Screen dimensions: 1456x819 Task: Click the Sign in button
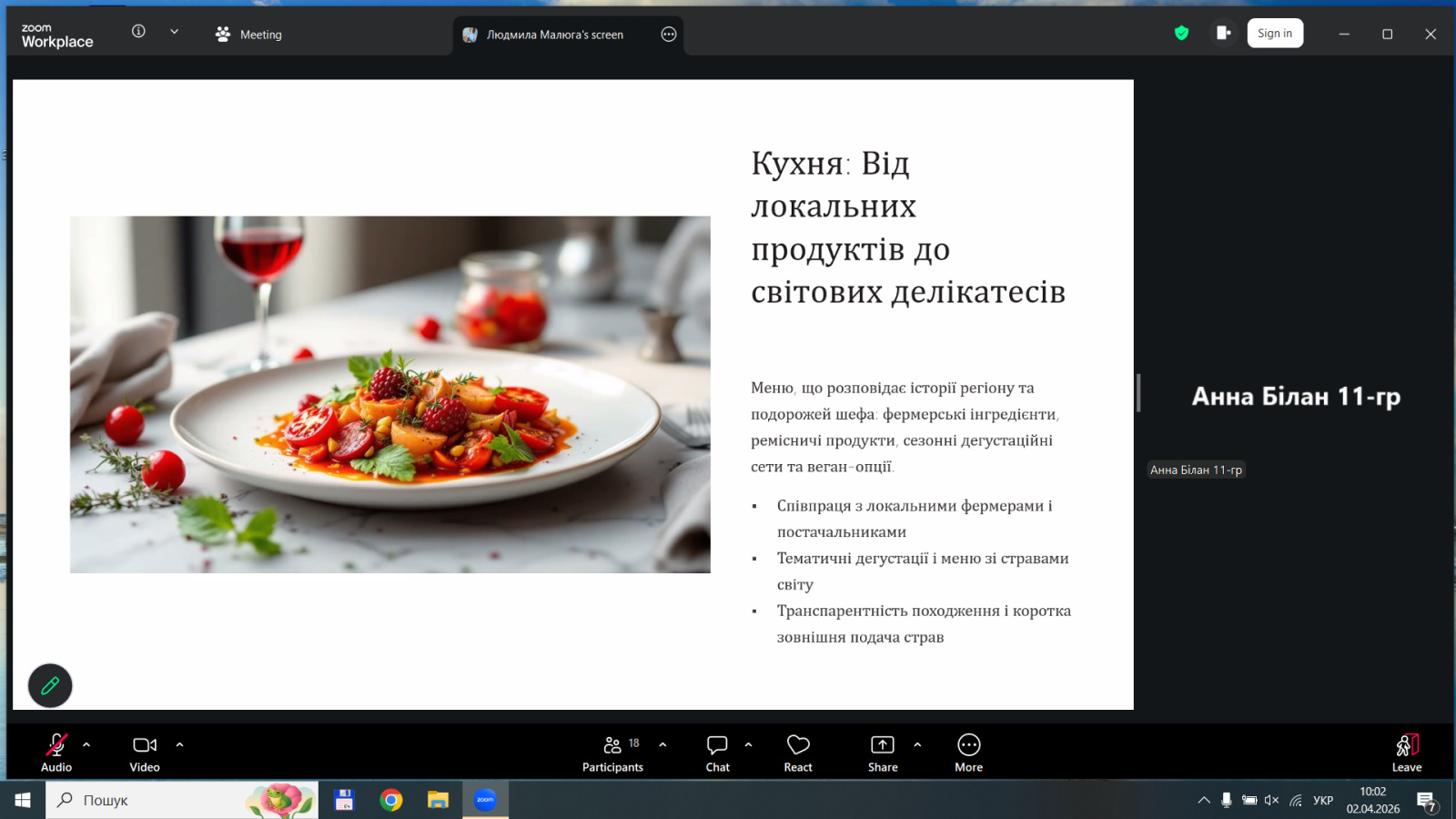click(x=1274, y=34)
